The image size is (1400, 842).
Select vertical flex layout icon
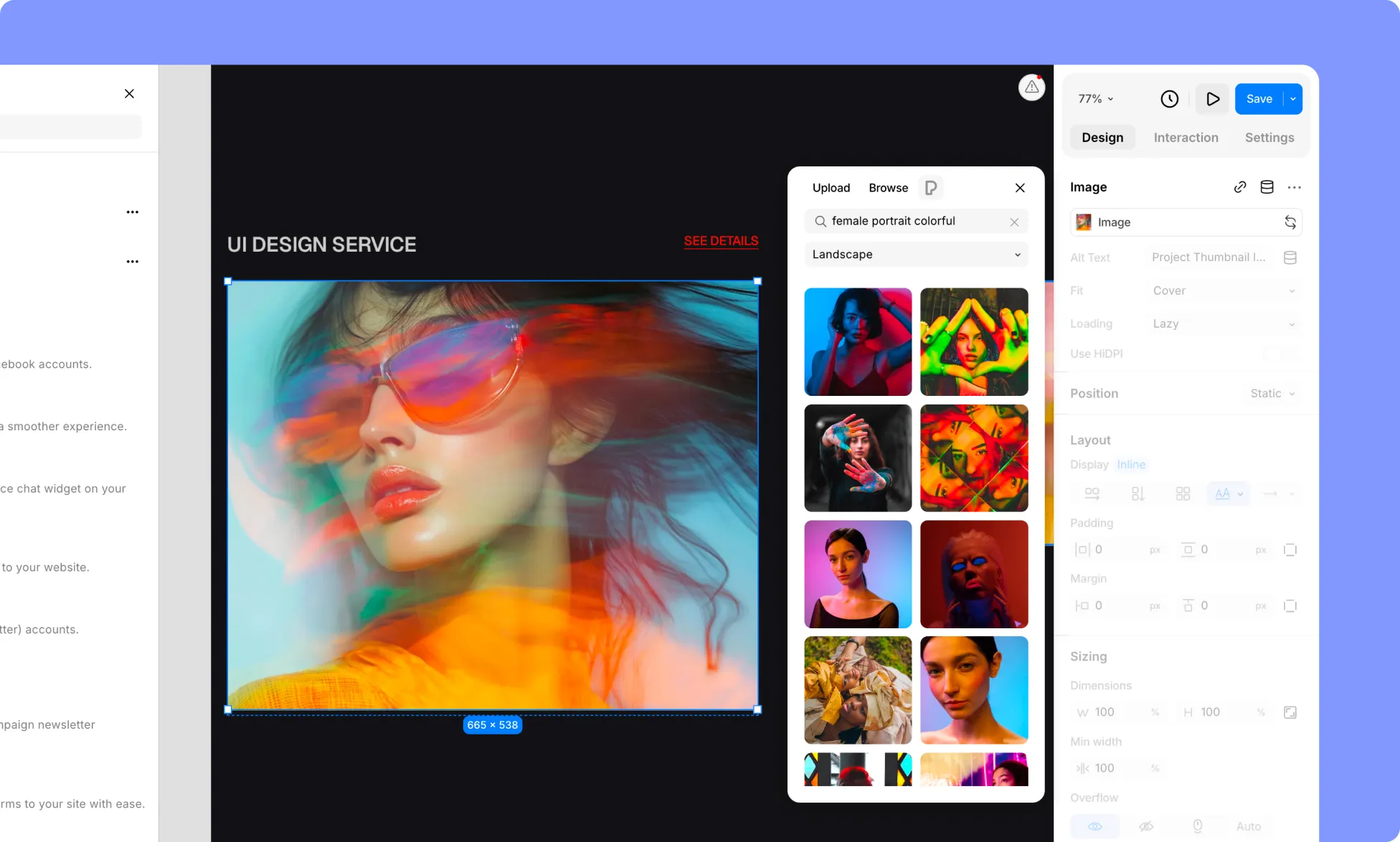click(x=1137, y=494)
